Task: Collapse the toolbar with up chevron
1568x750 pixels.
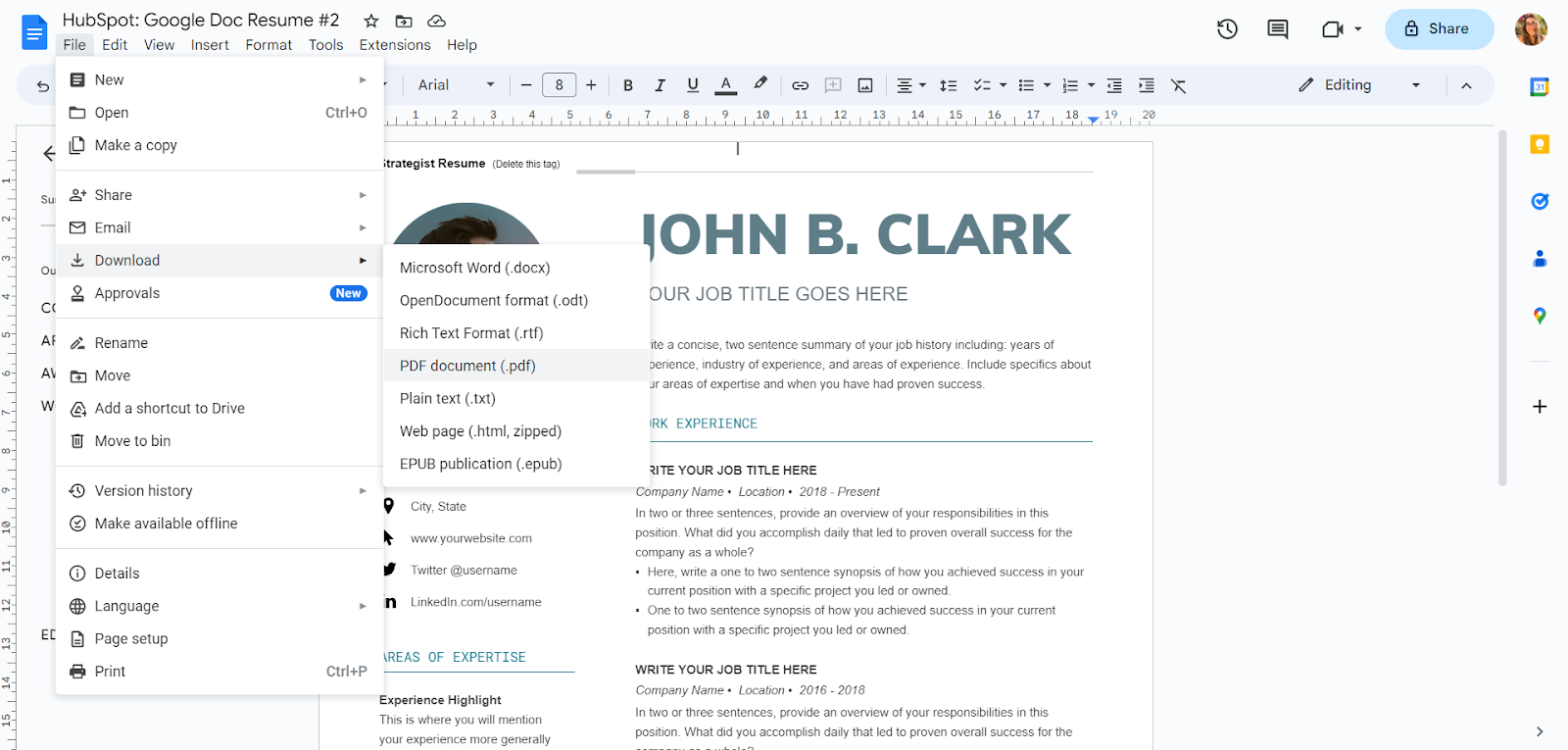Action: pyautogui.click(x=1466, y=85)
